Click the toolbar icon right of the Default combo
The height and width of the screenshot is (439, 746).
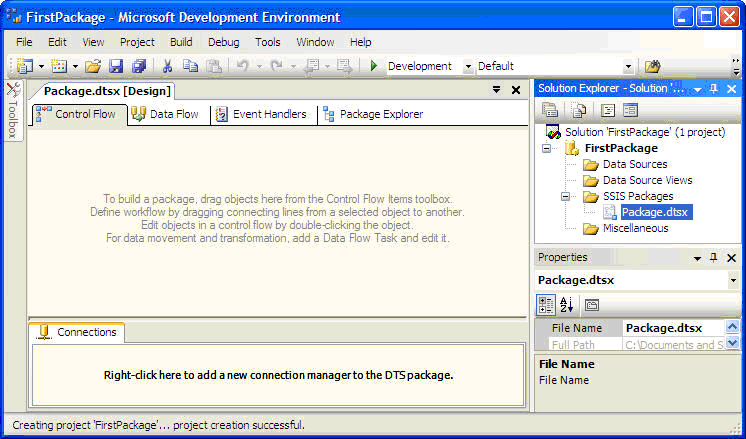pos(652,66)
